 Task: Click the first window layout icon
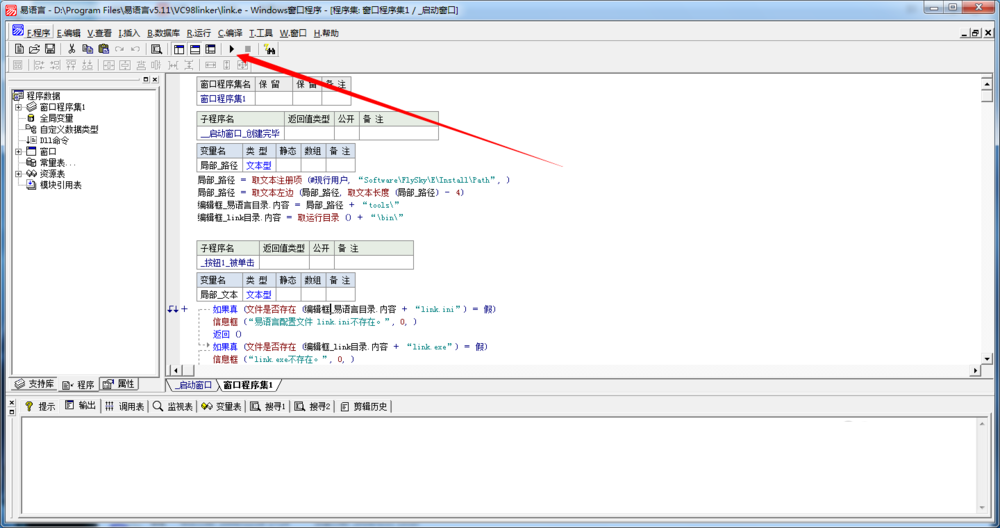pos(179,49)
